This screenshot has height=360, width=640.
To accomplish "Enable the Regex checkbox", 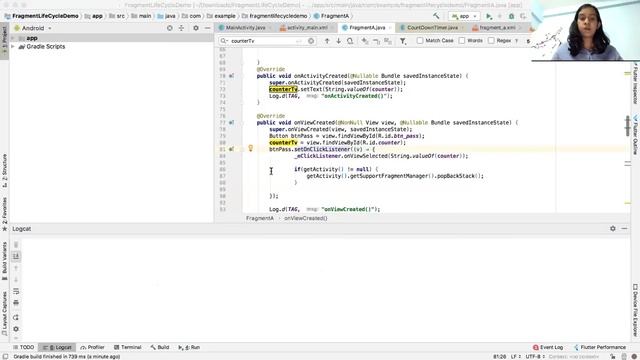I will click(x=491, y=41).
